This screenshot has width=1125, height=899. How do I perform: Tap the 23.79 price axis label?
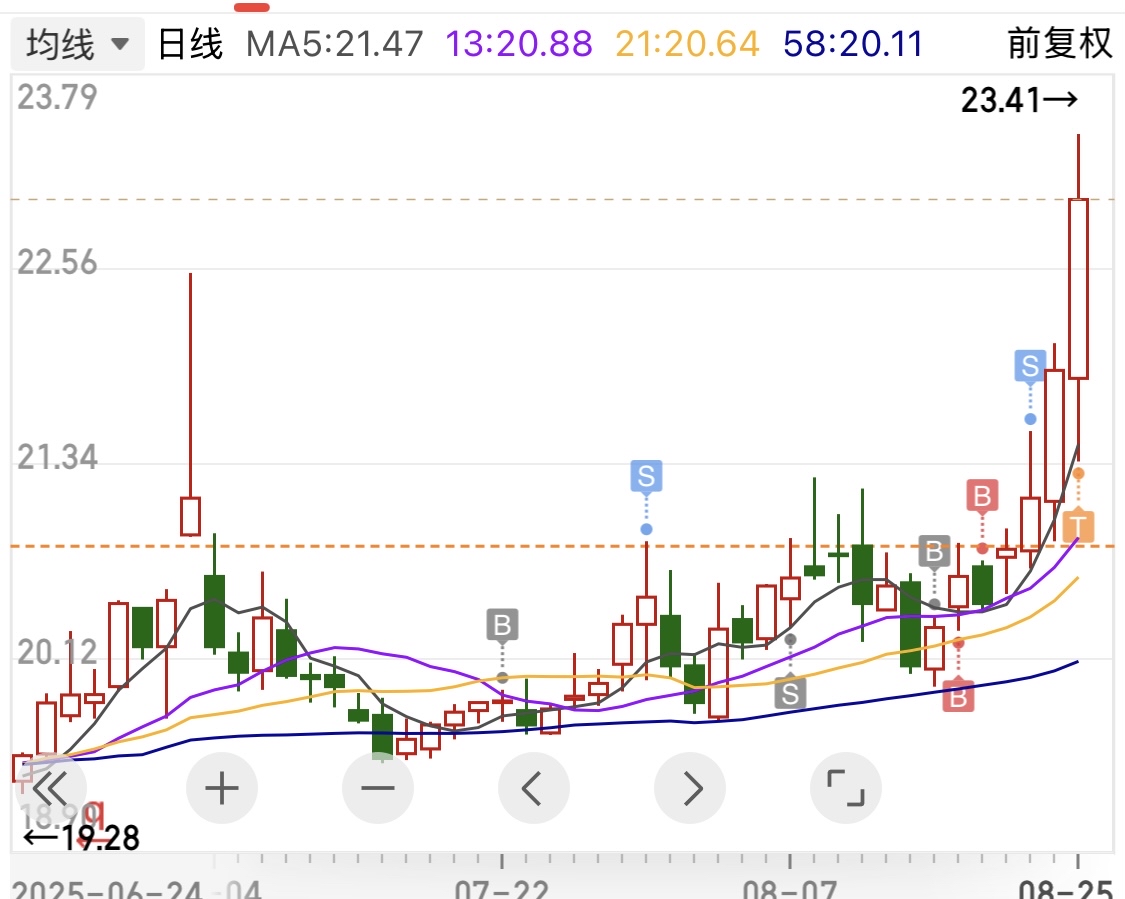[x=57, y=97]
